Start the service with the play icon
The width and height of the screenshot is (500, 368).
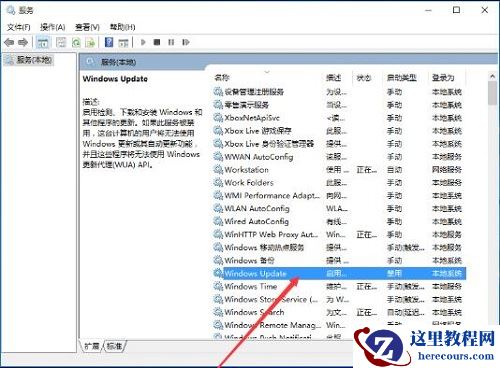pyautogui.click(x=143, y=42)
